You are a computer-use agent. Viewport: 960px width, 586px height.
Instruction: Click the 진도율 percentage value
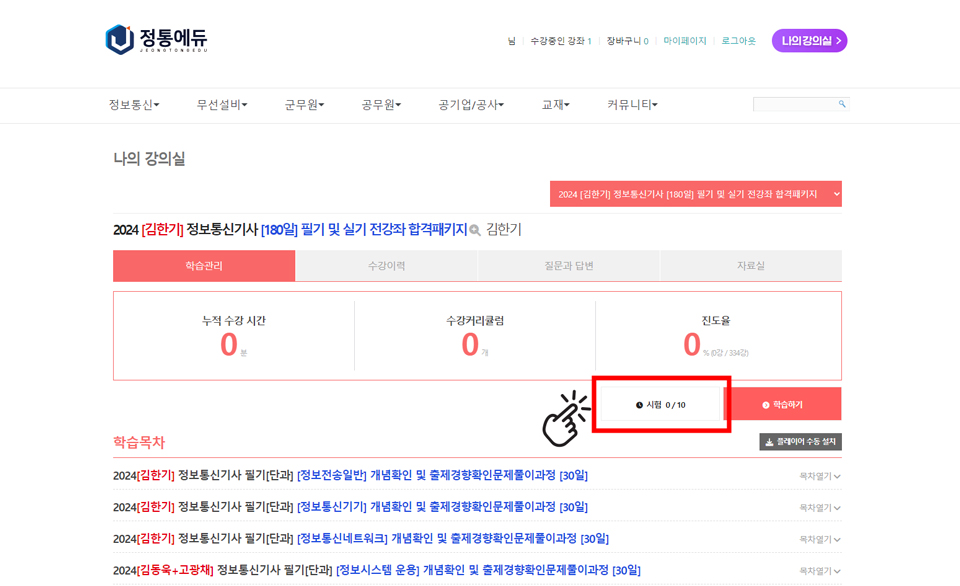(x=692, y=344)
